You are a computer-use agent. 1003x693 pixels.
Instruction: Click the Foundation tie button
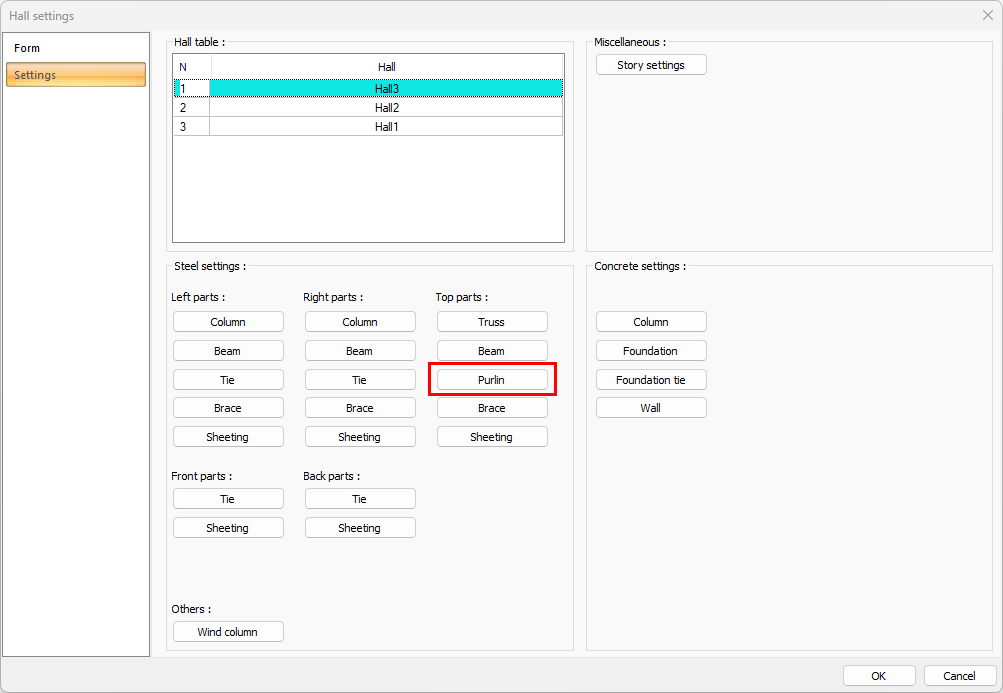651,380
